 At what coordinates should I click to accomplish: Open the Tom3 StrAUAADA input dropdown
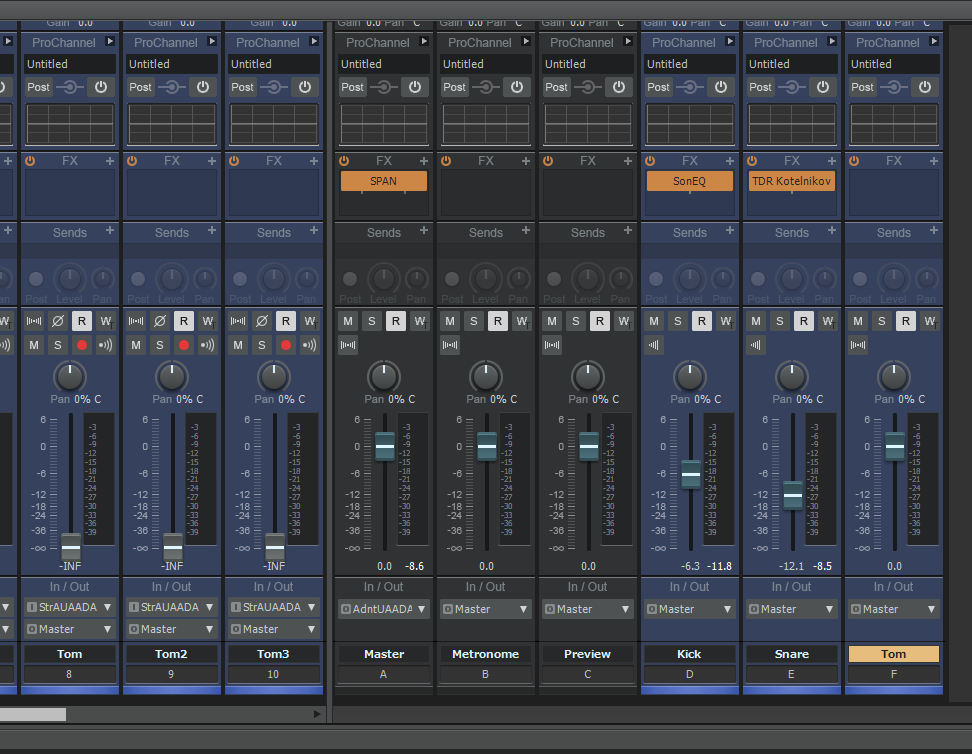pyautogui.click(x=274, y=607)
